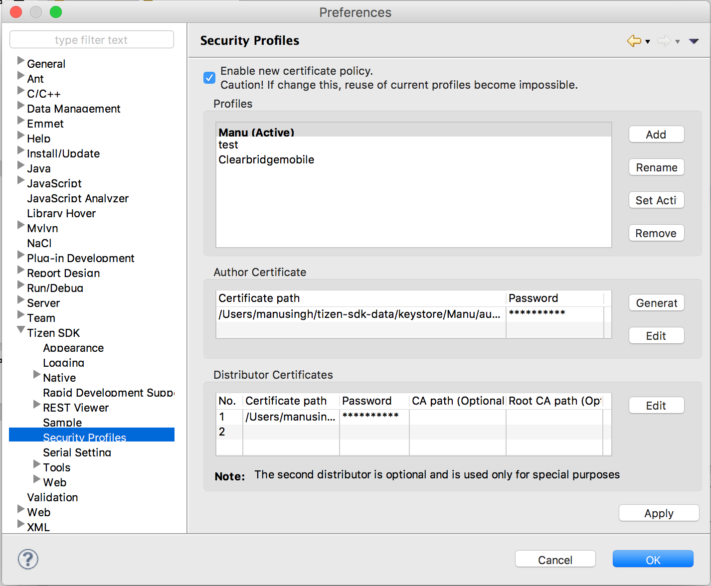Viewport: 711px width, 586px height.
Task: Expand the Native subsection under Tizen SDK
Action: tap(37, 377)
